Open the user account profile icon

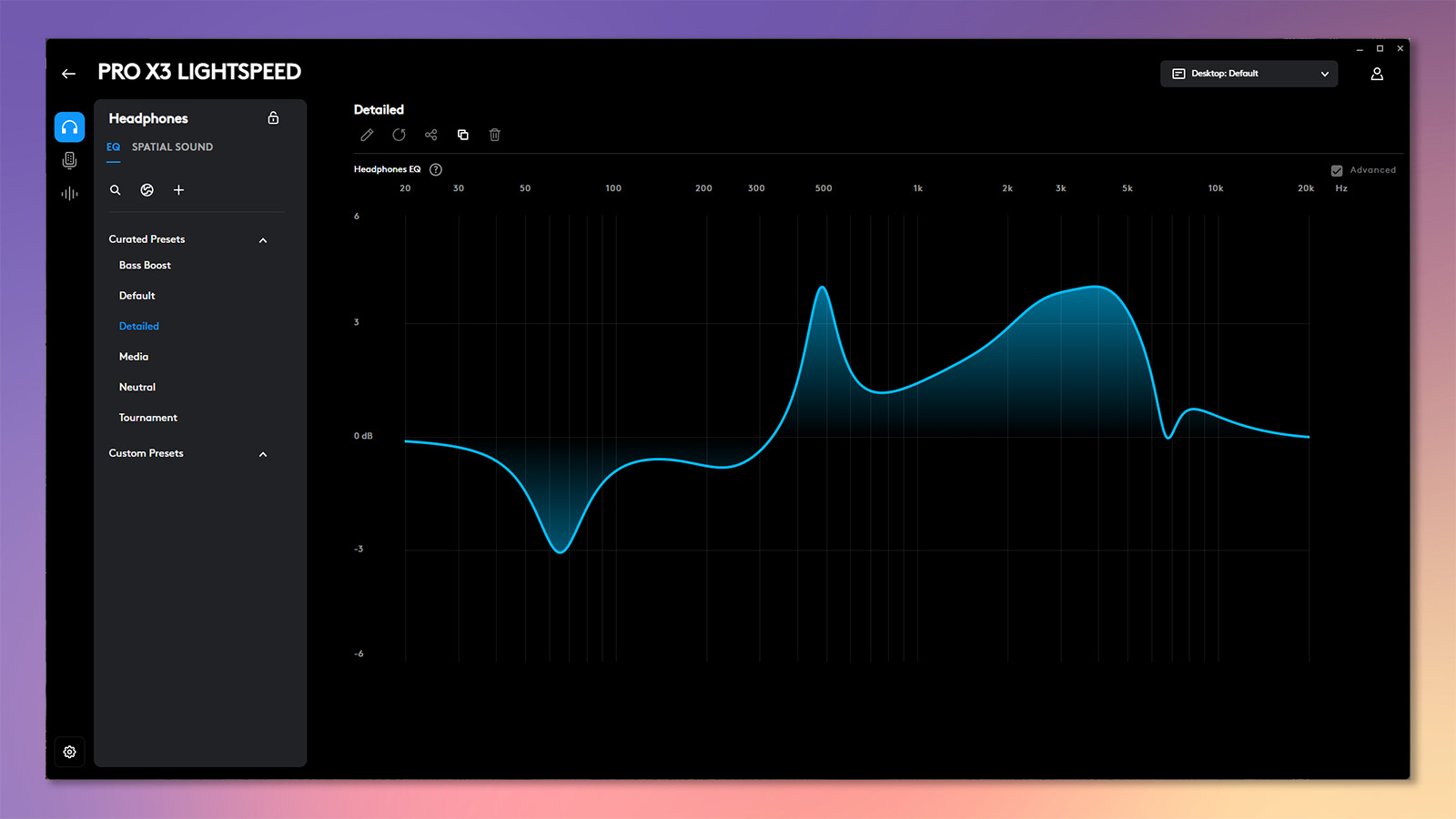pyautogui.click(x=1377, y=74)
